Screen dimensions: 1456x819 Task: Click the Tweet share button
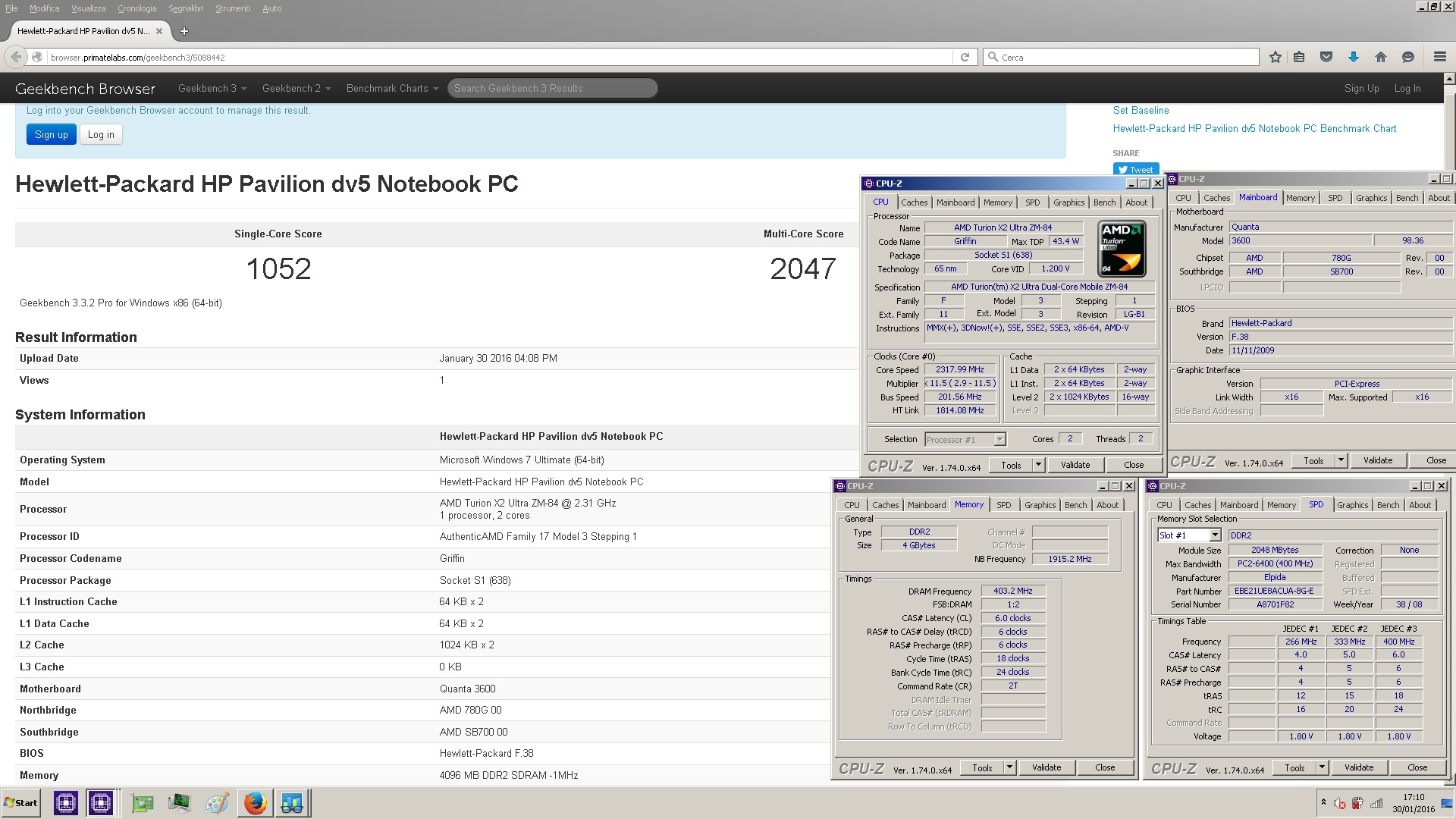1135,169
